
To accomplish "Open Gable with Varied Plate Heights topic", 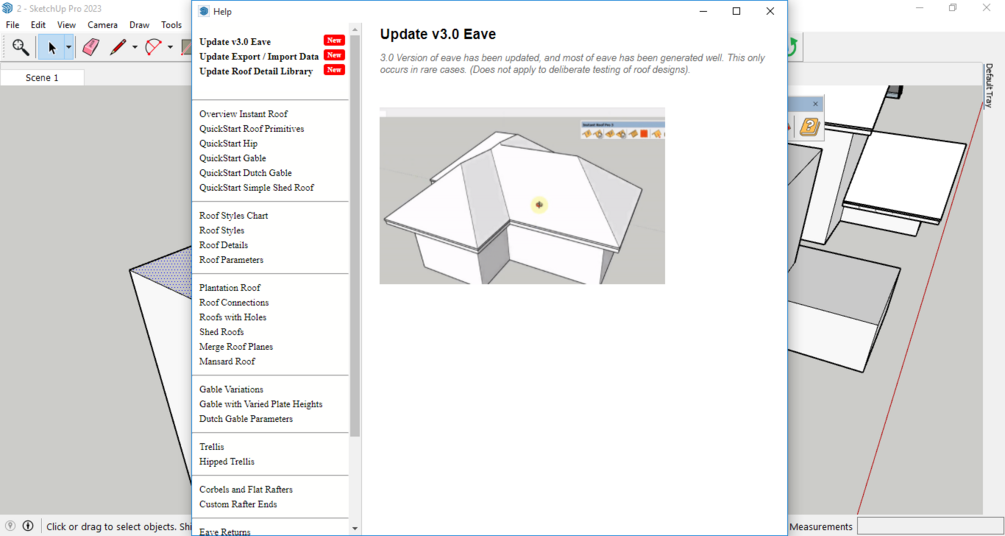I will 261,405.
